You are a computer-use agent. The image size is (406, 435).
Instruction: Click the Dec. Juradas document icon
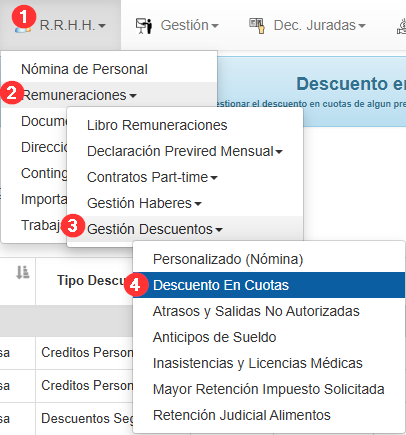coord(257,26)
